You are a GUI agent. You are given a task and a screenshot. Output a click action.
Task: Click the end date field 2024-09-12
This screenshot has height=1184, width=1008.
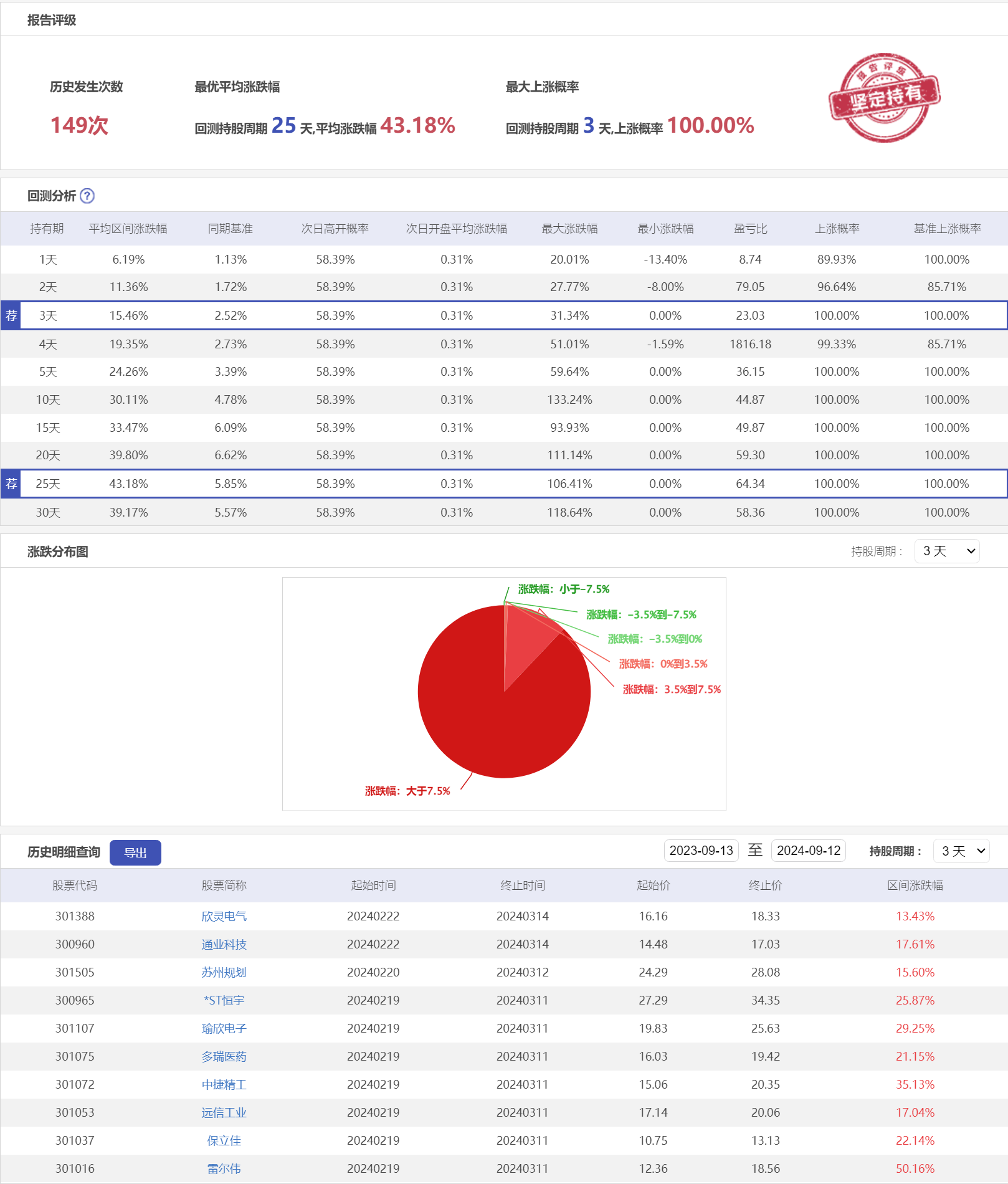[x=808, y=851]
